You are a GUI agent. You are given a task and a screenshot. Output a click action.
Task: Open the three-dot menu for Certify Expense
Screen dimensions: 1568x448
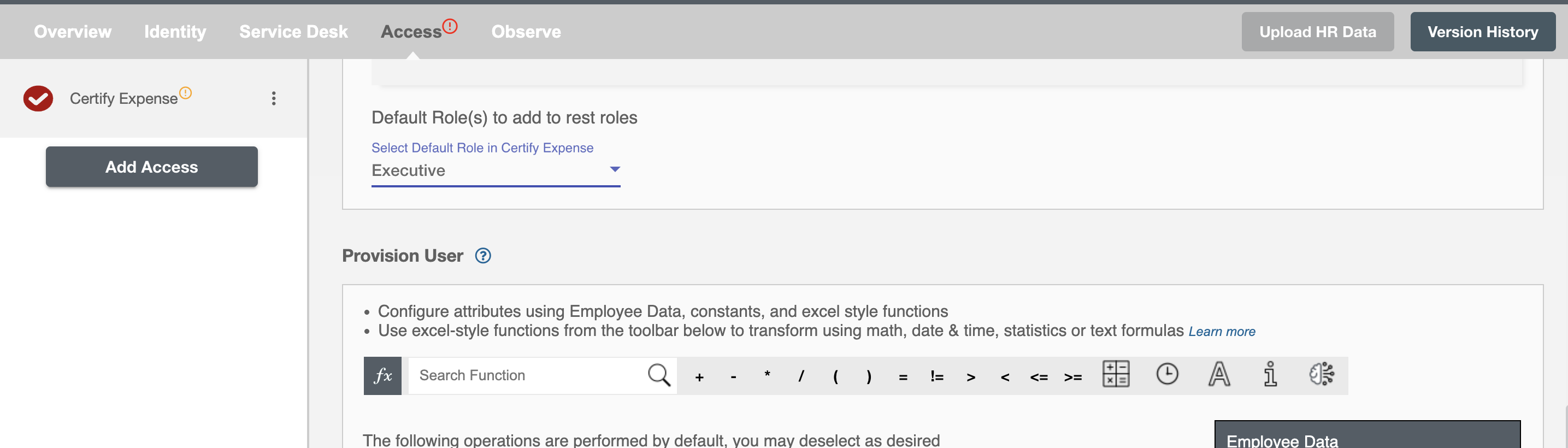pos(274,98)
